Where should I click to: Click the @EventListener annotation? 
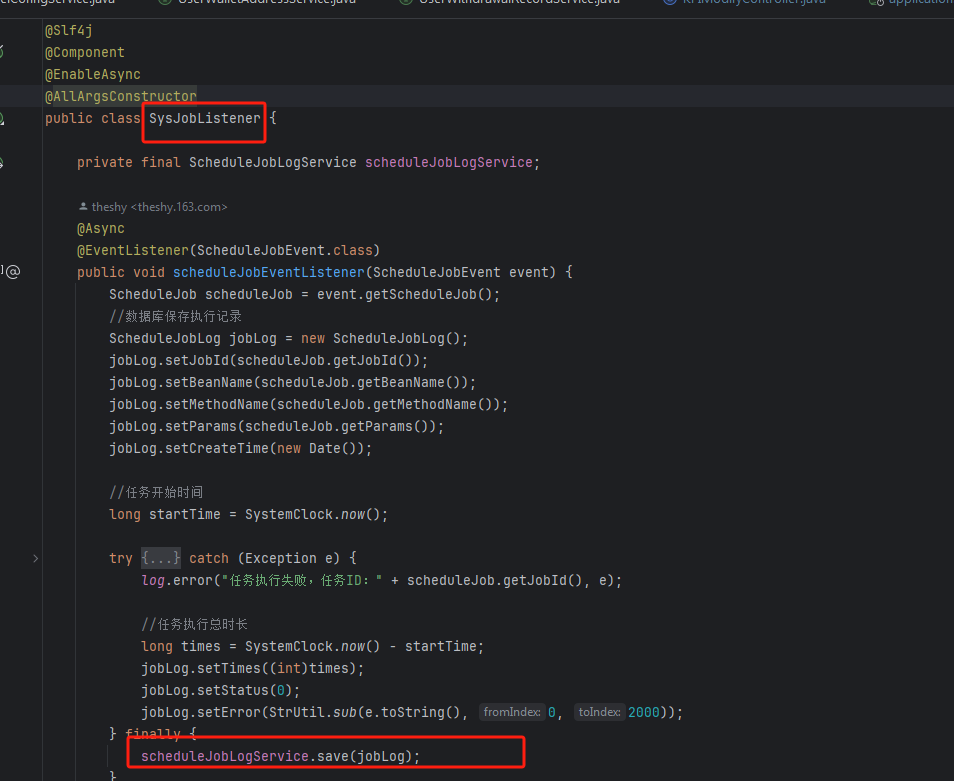tap(133, 250)
